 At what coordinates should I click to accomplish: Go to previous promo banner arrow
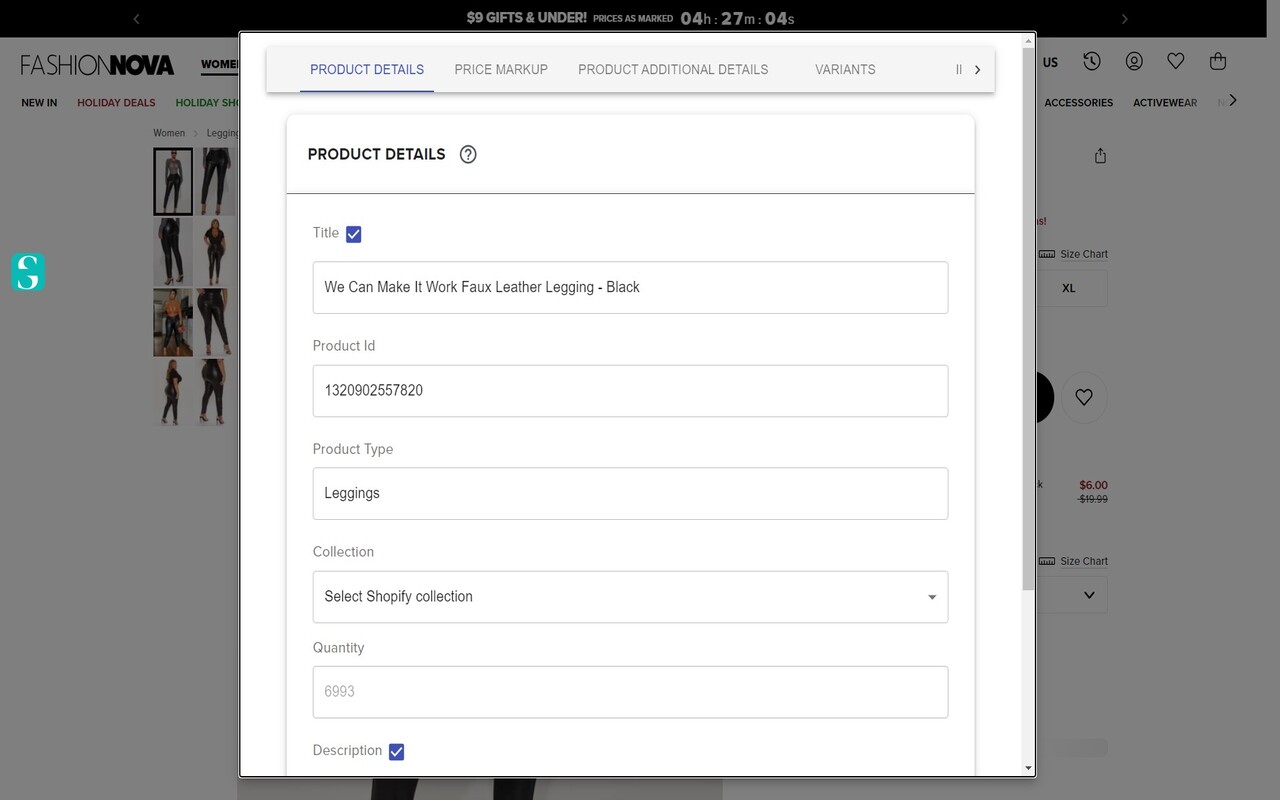[x=136, y=18]
